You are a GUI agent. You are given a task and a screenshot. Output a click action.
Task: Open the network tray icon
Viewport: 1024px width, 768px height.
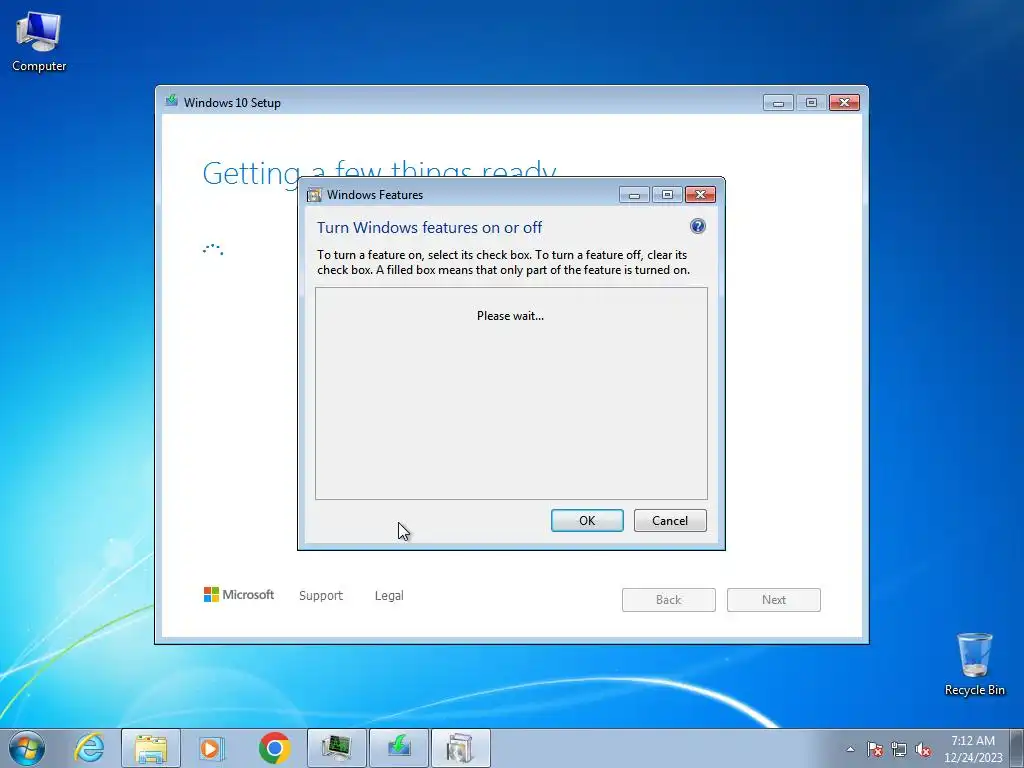(899, 749)
